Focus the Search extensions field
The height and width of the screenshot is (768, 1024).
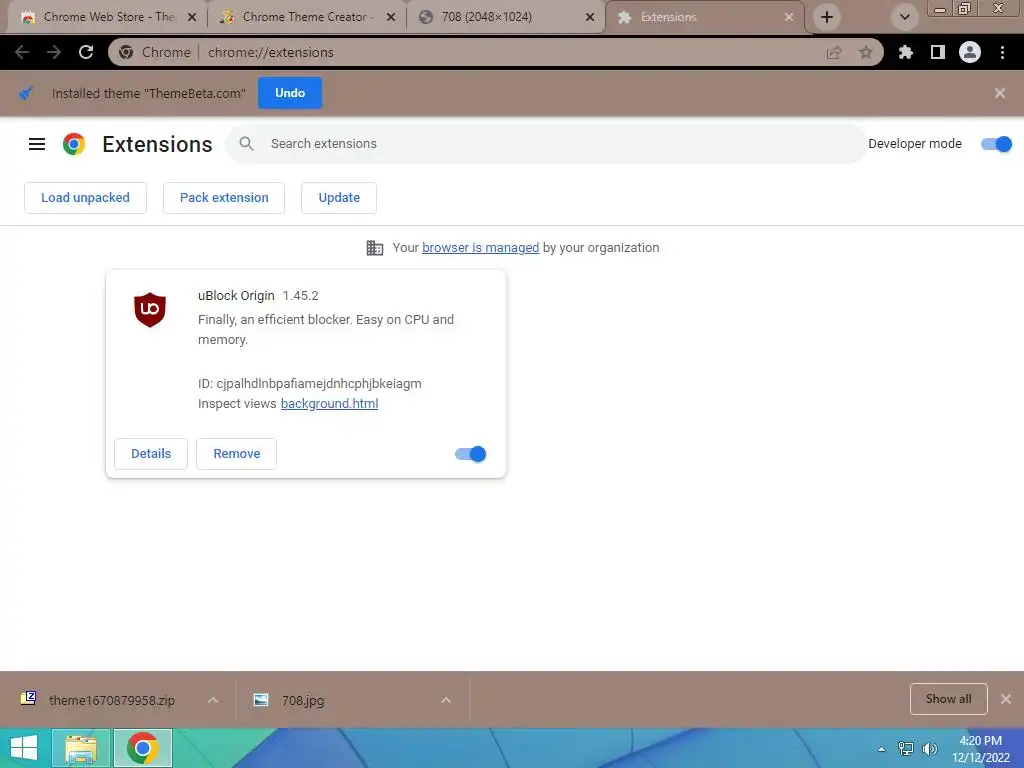(x=546, y=144)
